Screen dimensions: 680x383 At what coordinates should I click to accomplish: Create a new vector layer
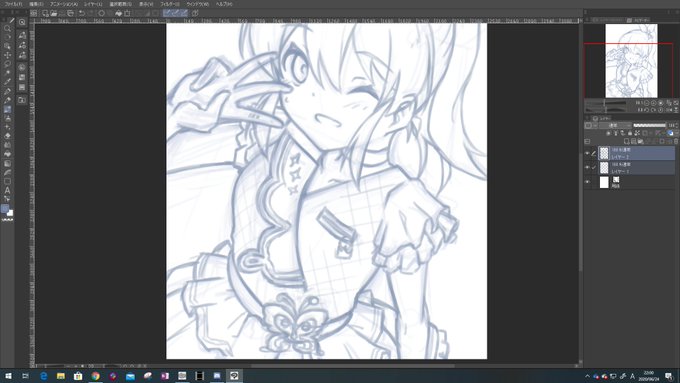pos(633,141)
